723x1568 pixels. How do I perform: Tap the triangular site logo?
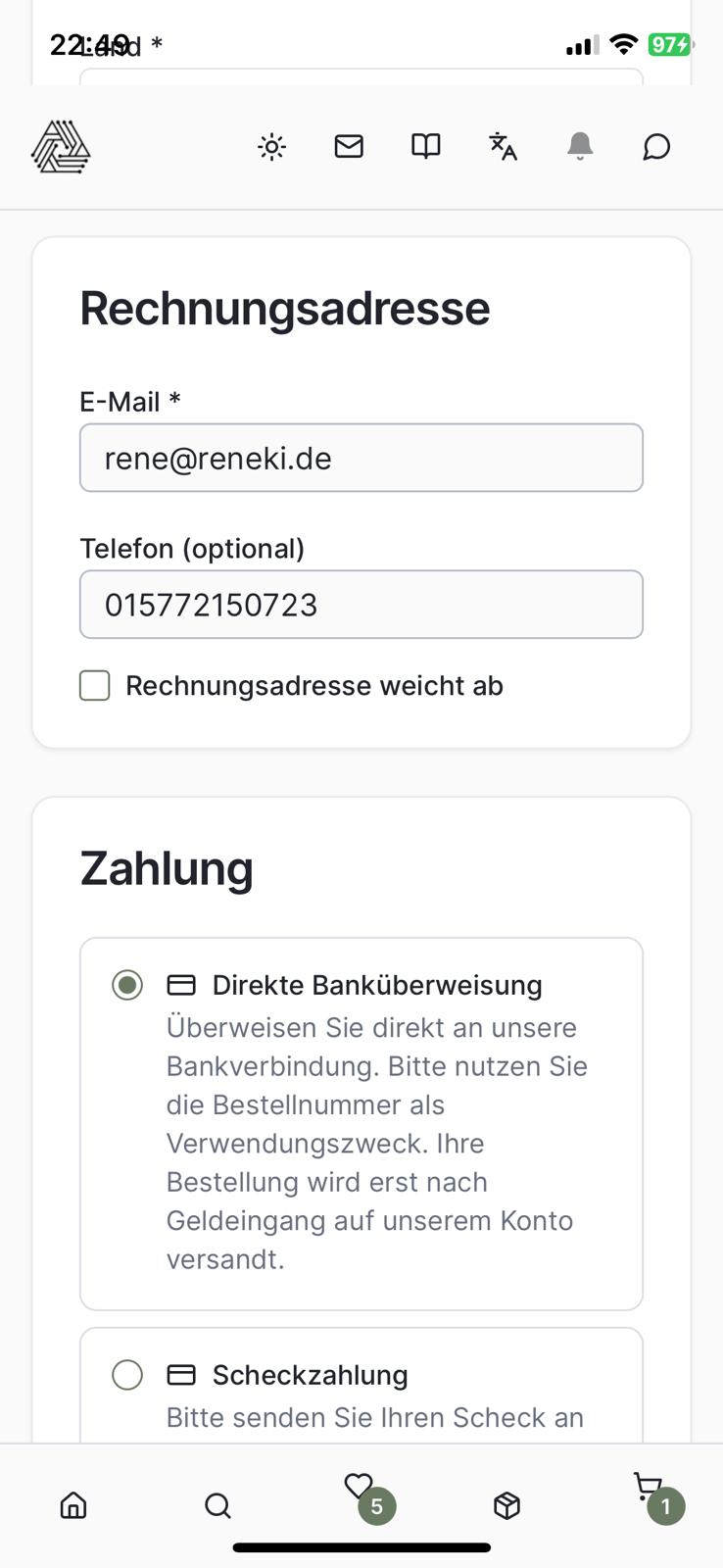tap(61, 147)
